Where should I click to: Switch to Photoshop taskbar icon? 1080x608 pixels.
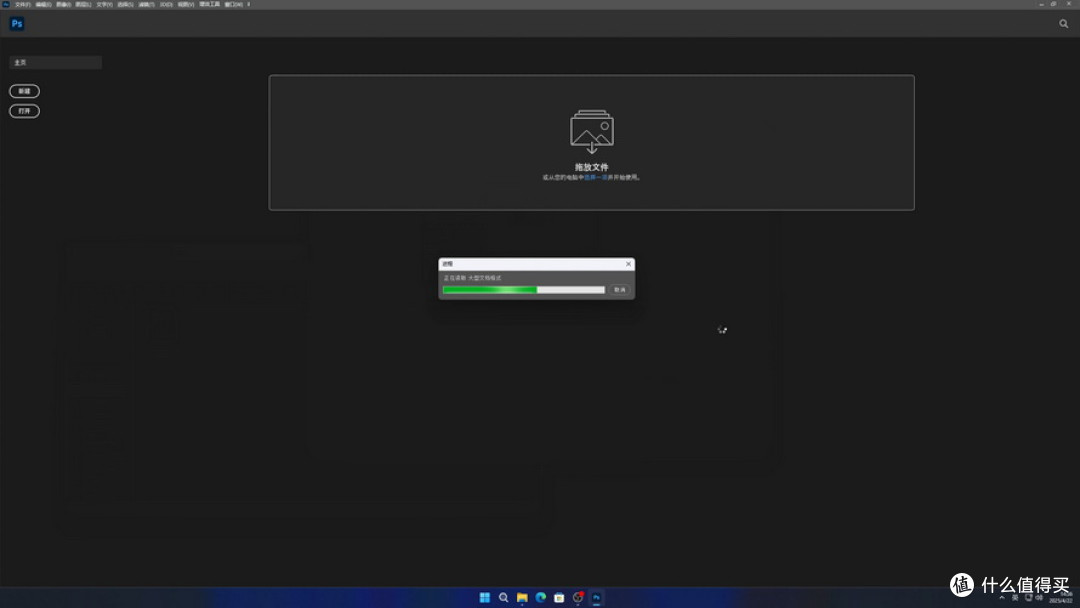[x=596, y=598]
